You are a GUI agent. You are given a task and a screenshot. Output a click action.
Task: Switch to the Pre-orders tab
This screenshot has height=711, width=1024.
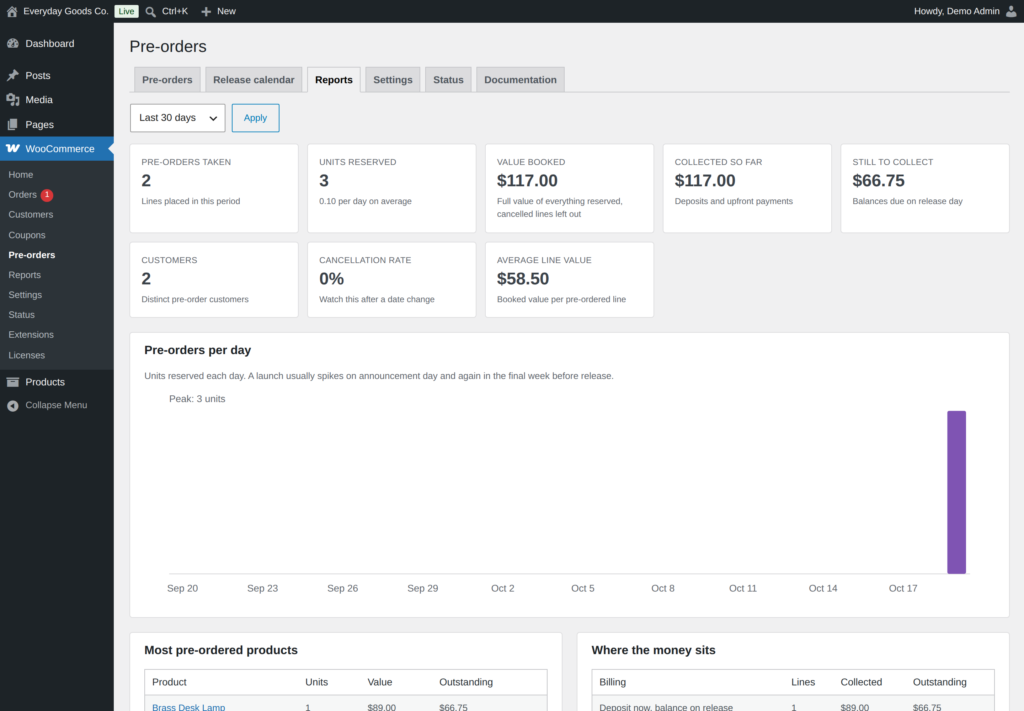(167, 80)
